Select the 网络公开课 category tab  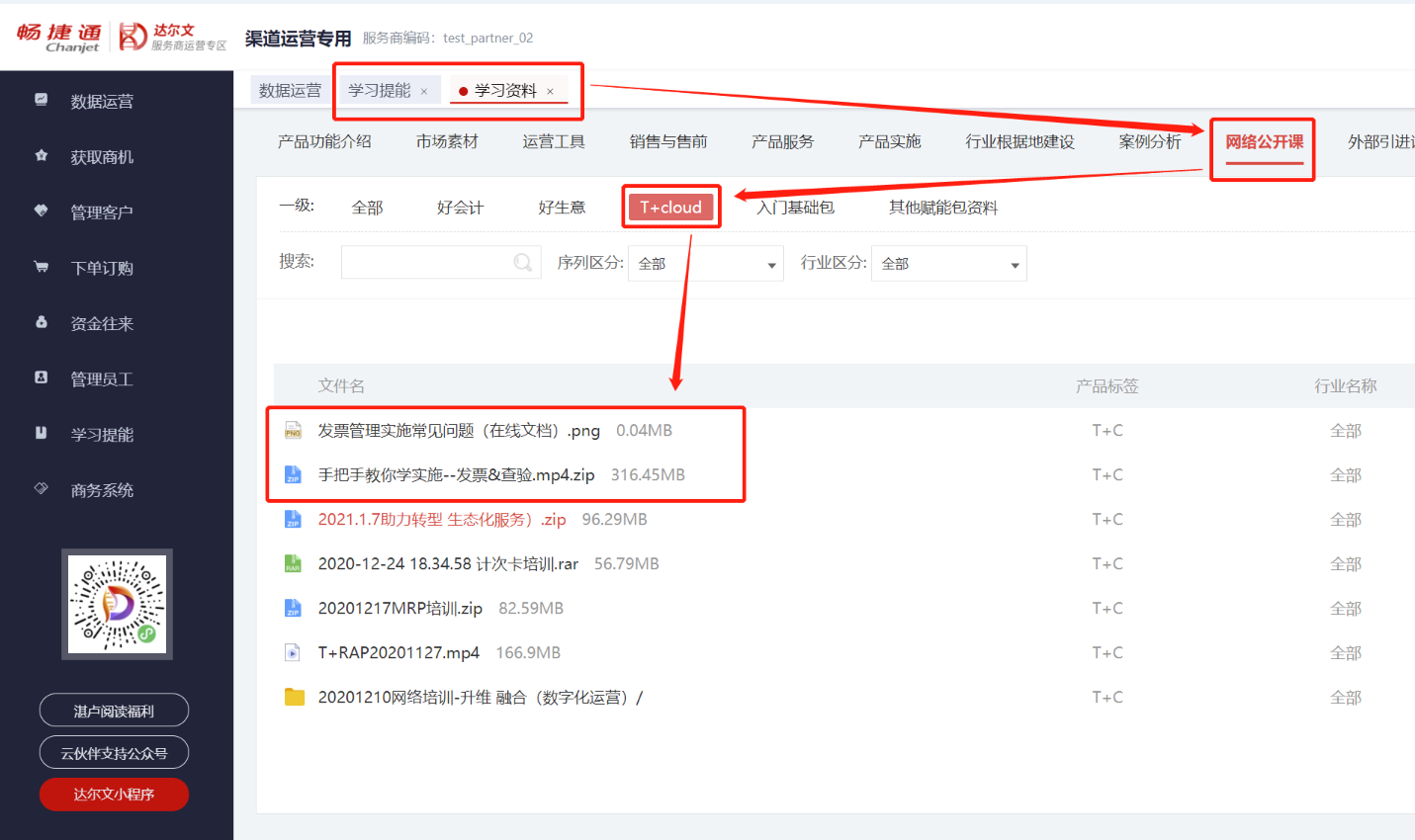1265,141
